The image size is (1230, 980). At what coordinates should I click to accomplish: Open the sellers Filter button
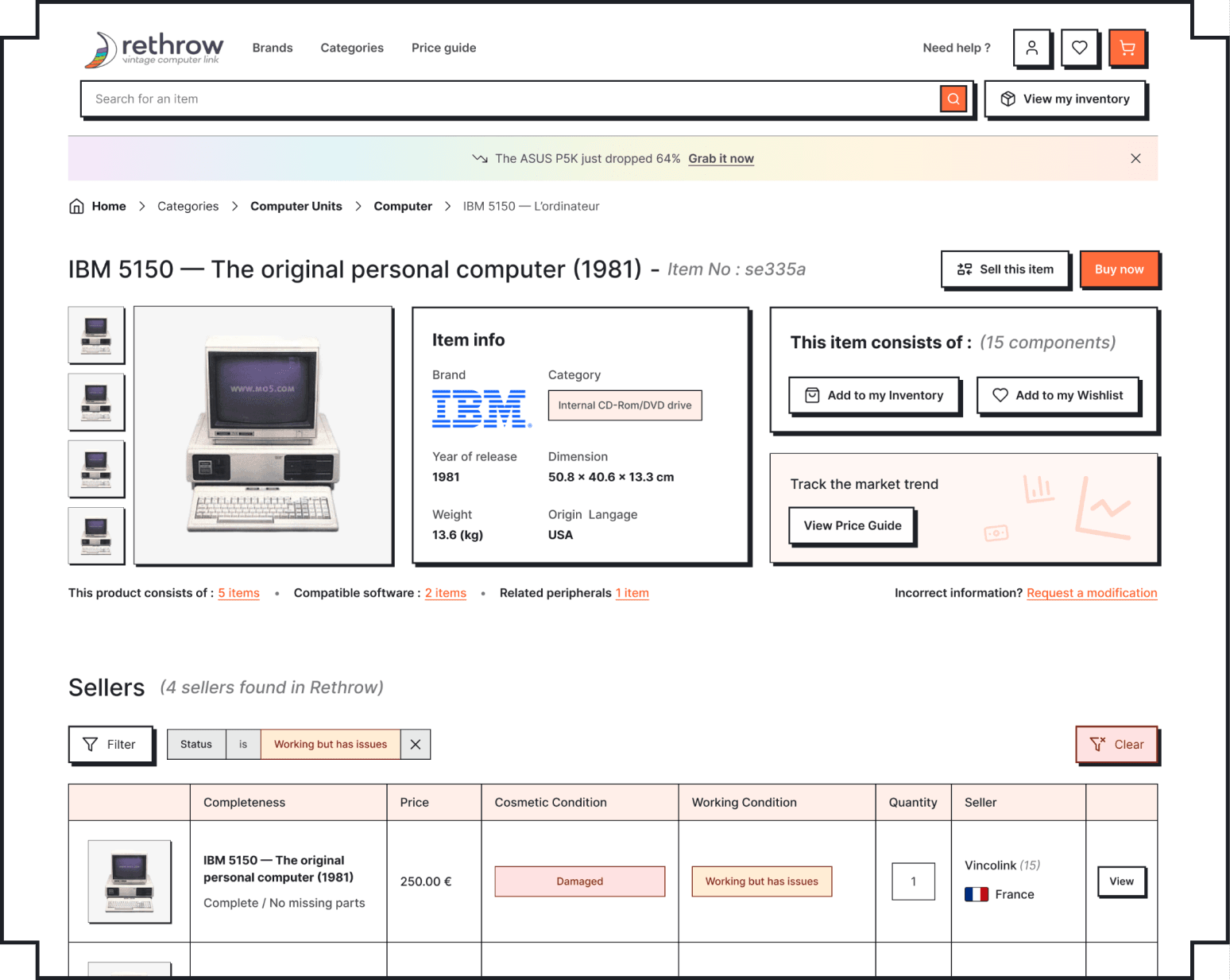[110, 745]
